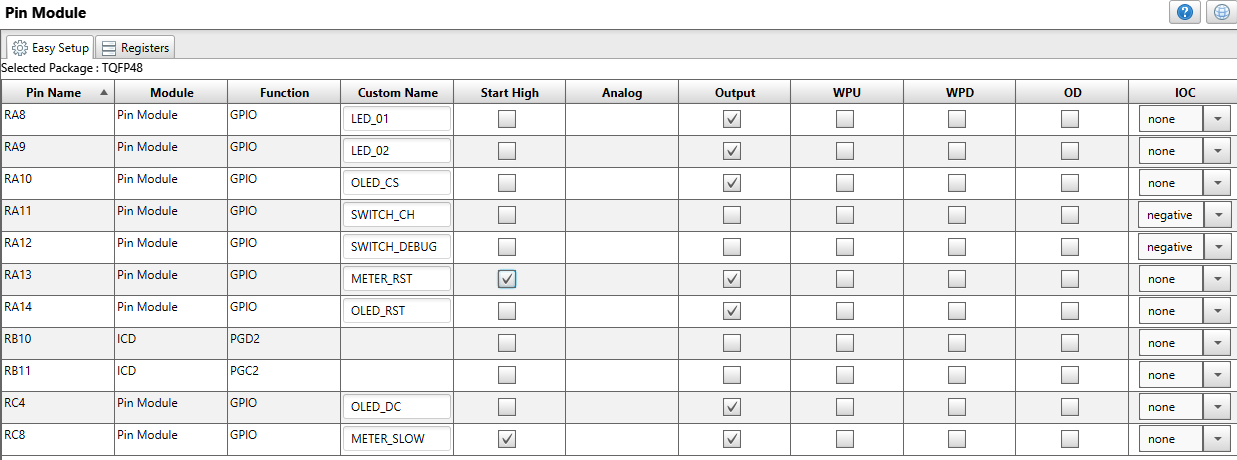Disable Output for RA10 OLED_CS
Viewport: 1237px width, 460px height.
733,183
